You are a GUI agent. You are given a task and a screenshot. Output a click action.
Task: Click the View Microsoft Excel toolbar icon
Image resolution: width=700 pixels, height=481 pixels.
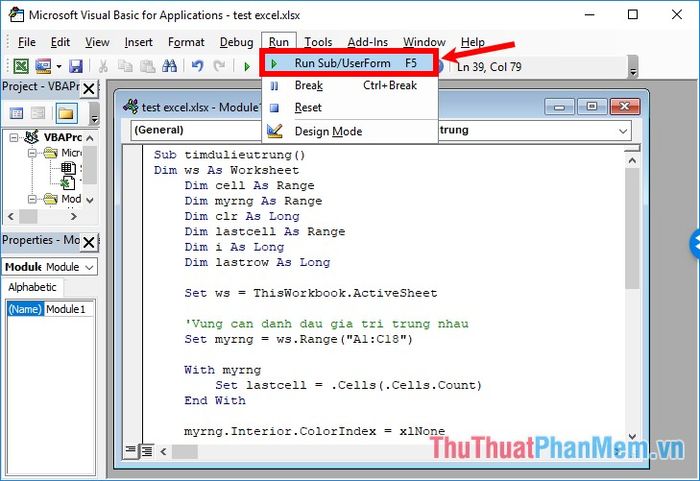[21, 66]
